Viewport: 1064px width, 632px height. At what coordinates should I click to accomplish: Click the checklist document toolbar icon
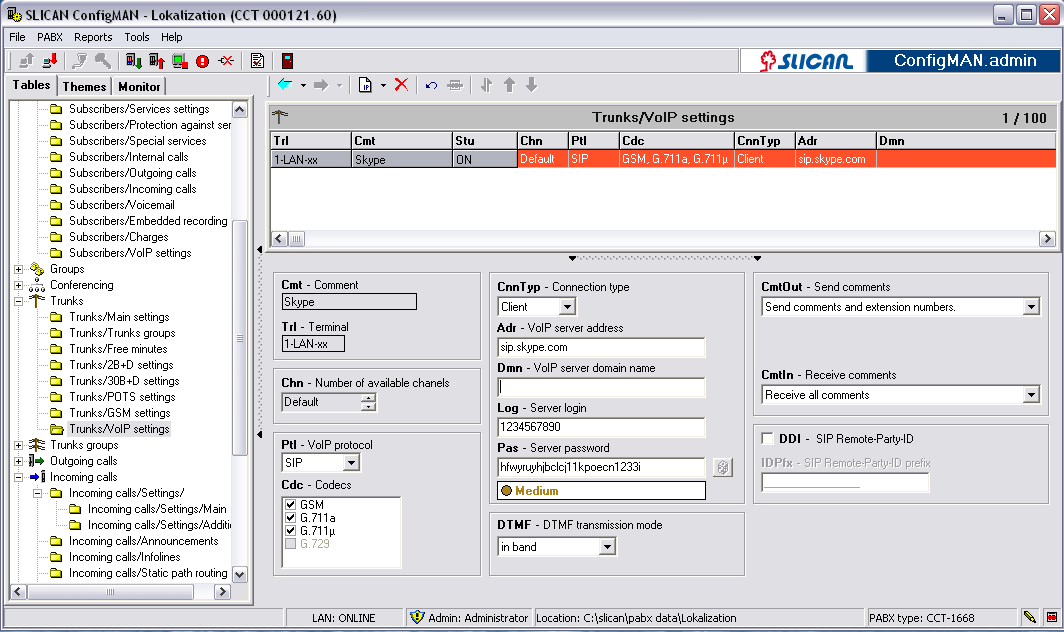coord(257,61)
